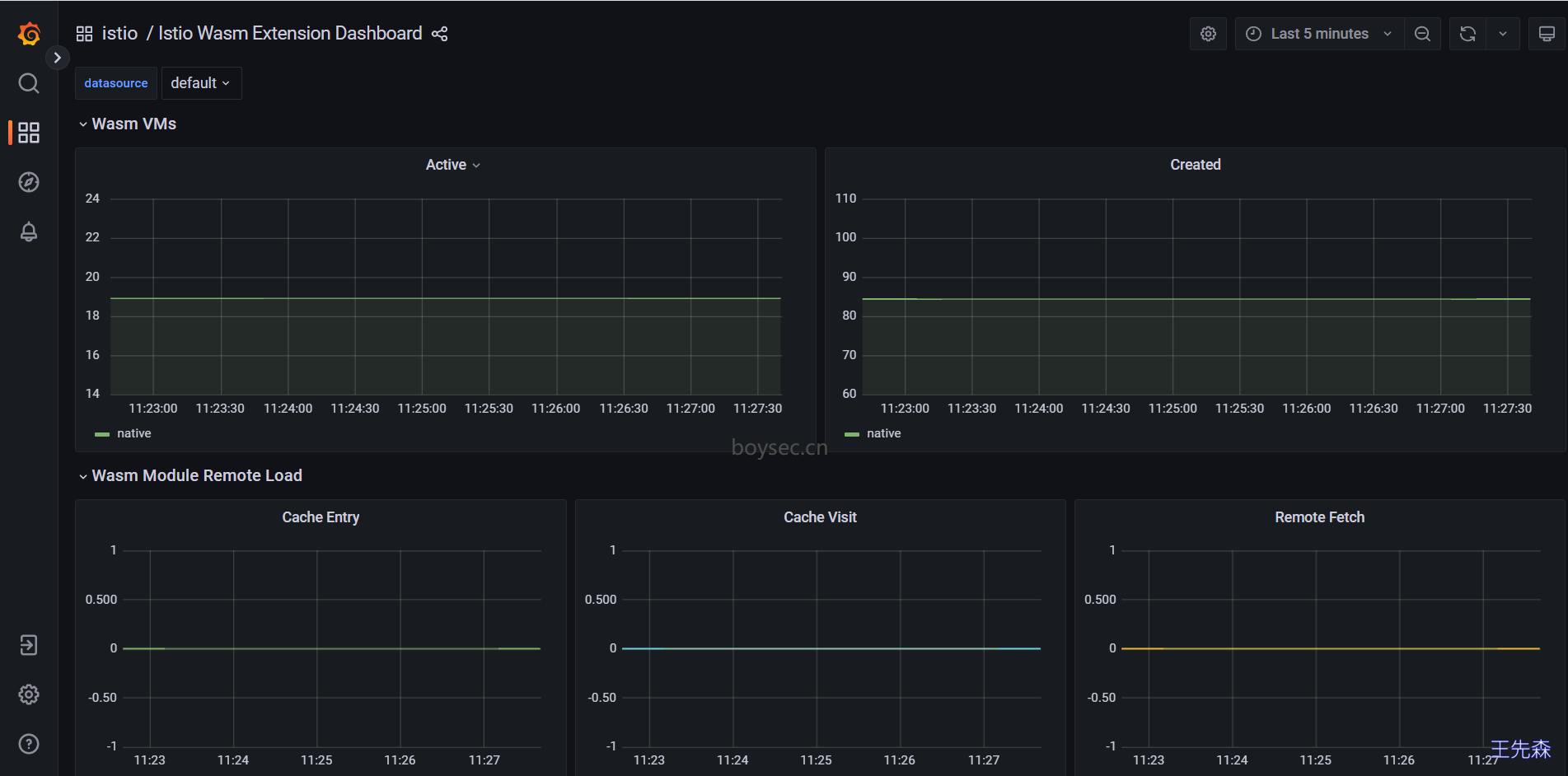This screenshot has height=776, width=1568.
Task: Refresh the dashboard
Action: pos(1467,34)
